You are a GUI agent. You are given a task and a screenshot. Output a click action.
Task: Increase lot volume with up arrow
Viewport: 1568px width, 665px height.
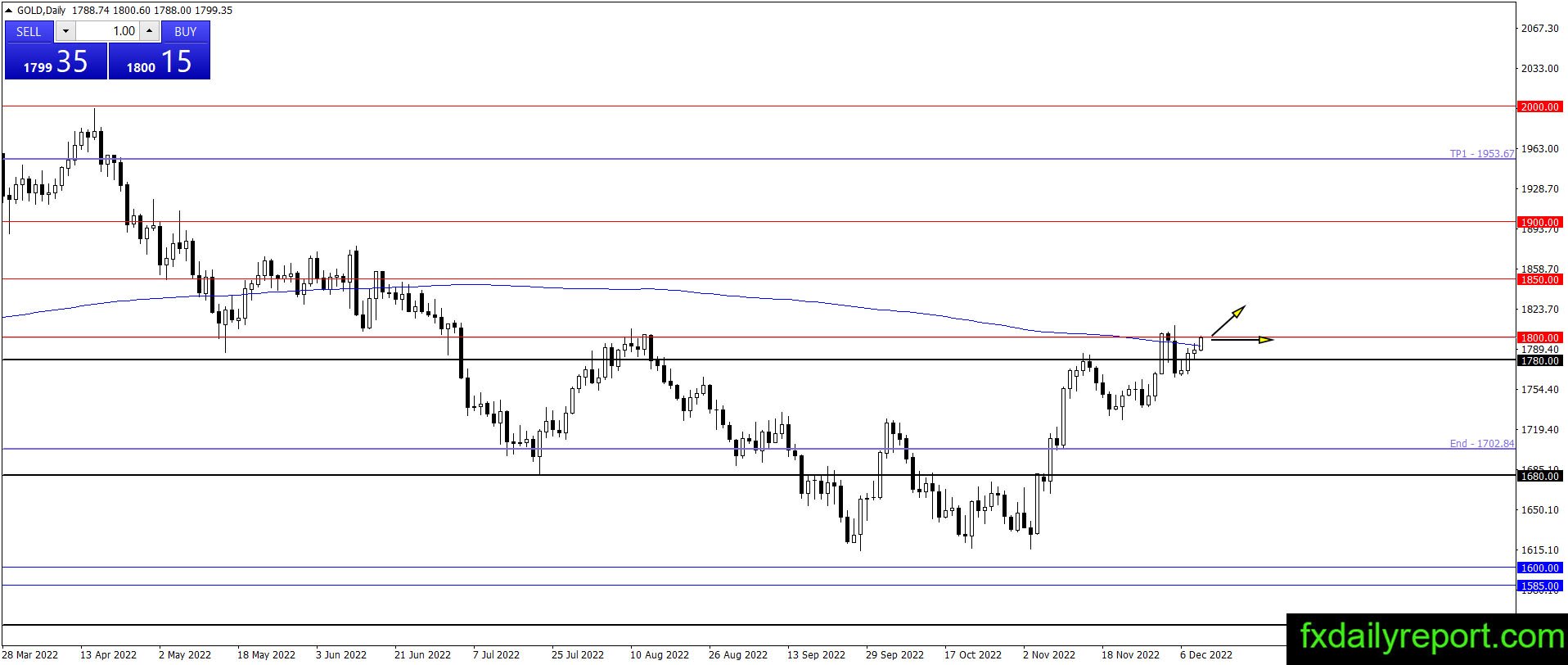pyautogui.click(x=149, y=31)
